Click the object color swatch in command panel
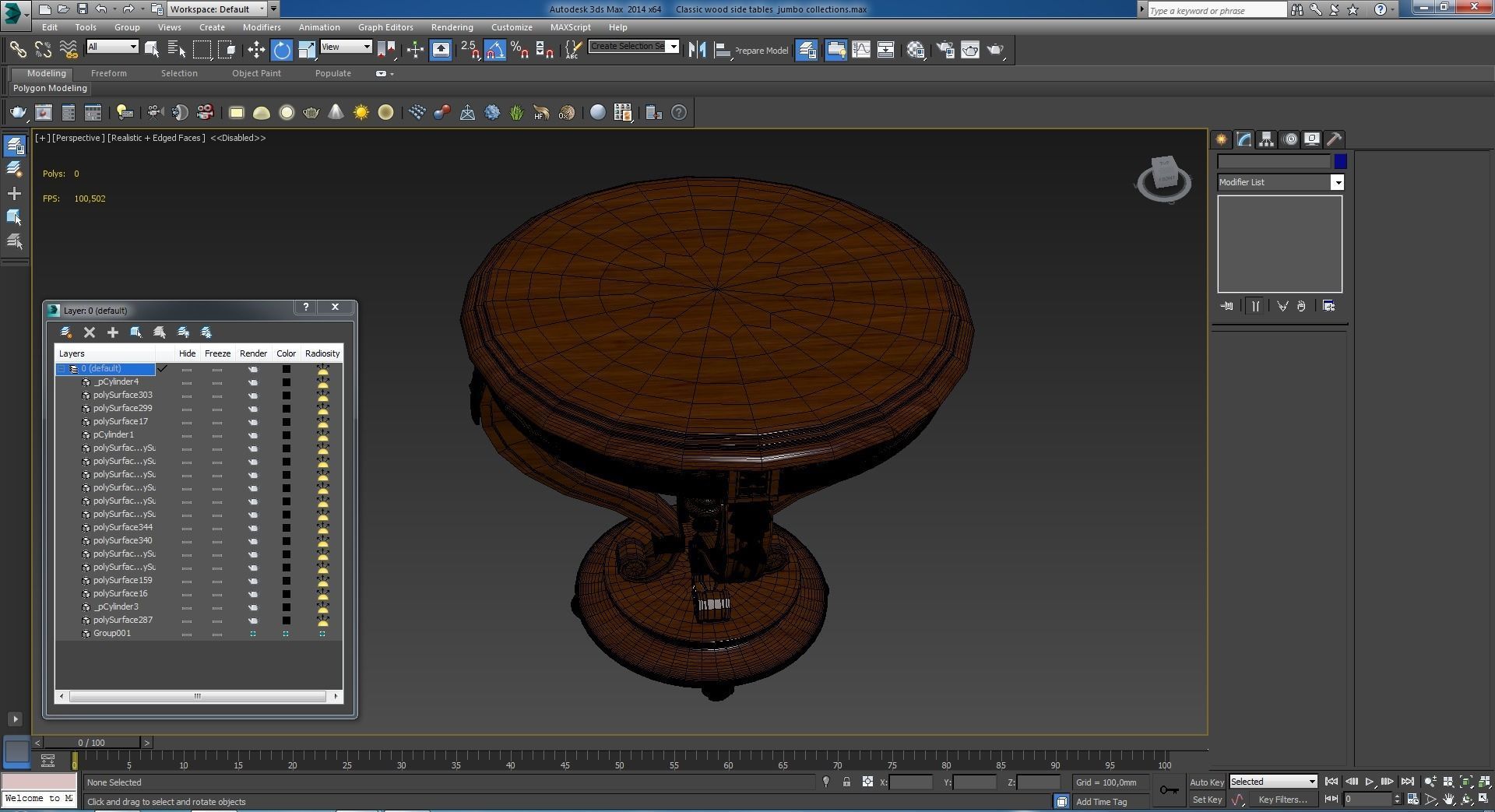1495x812 pixels. click(1340, 161)
